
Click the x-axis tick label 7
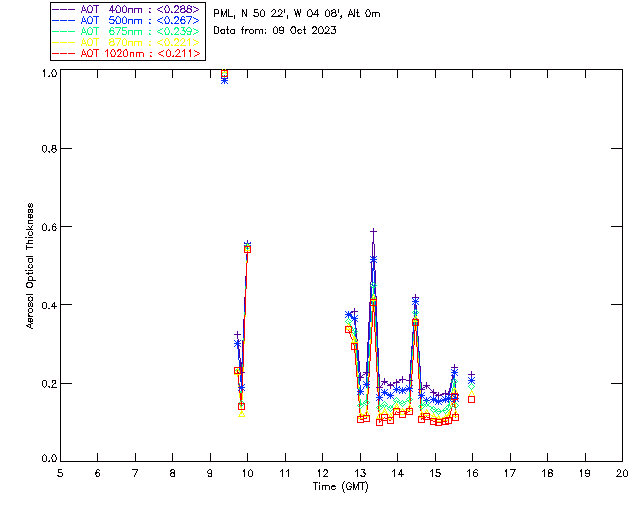(x=135, y=473)
